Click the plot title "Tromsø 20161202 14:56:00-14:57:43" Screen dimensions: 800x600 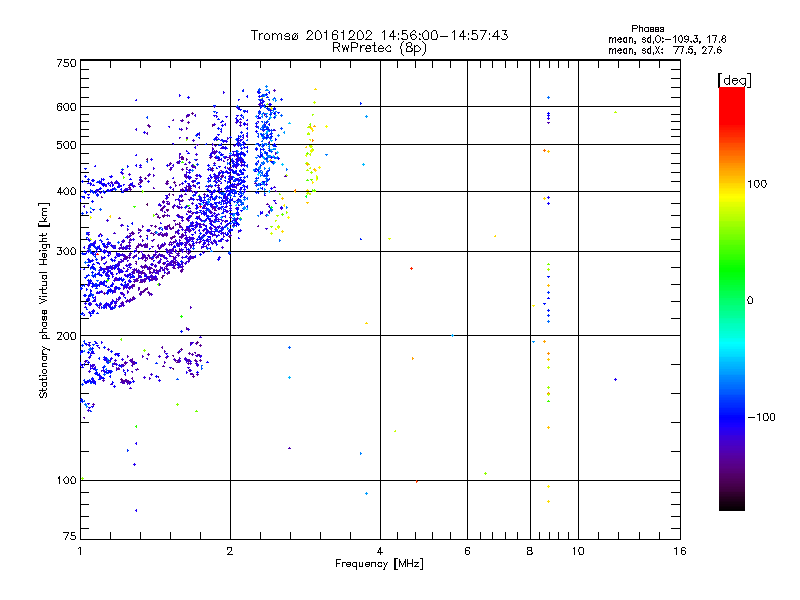[379, 35]
